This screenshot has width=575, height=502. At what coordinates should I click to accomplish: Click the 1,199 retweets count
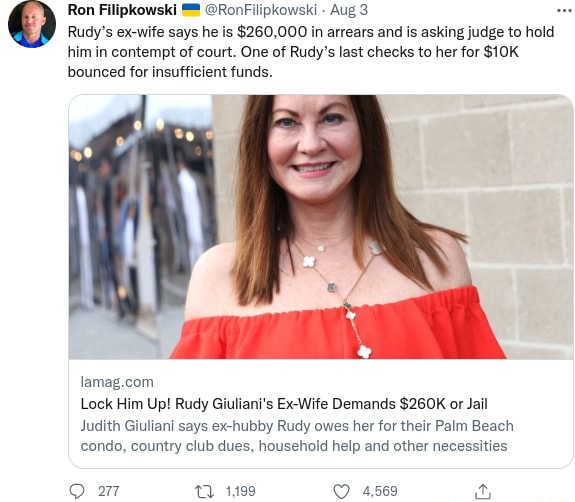(241, 491)
